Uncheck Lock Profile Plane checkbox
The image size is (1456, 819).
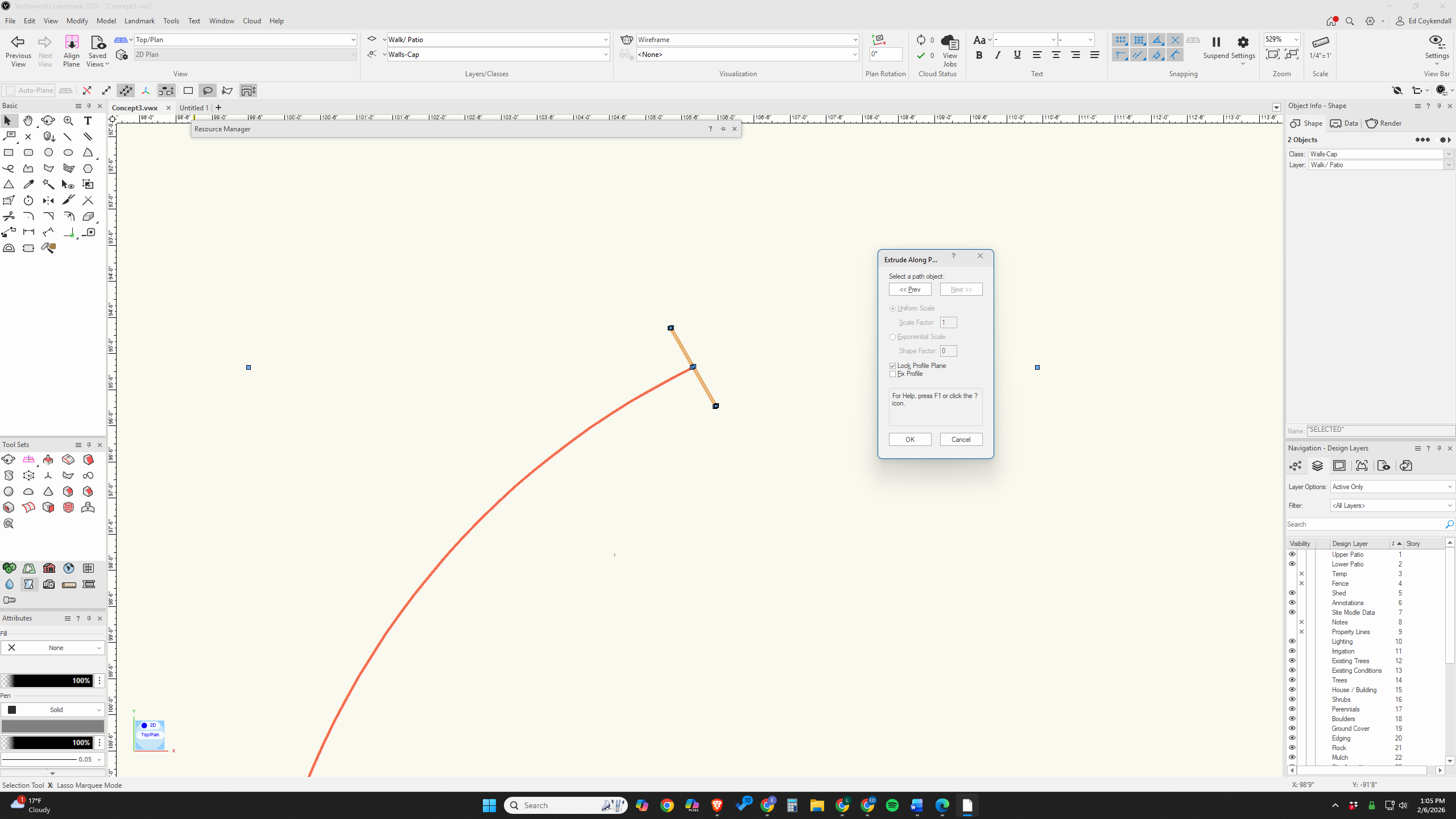[x=892, y=366]
